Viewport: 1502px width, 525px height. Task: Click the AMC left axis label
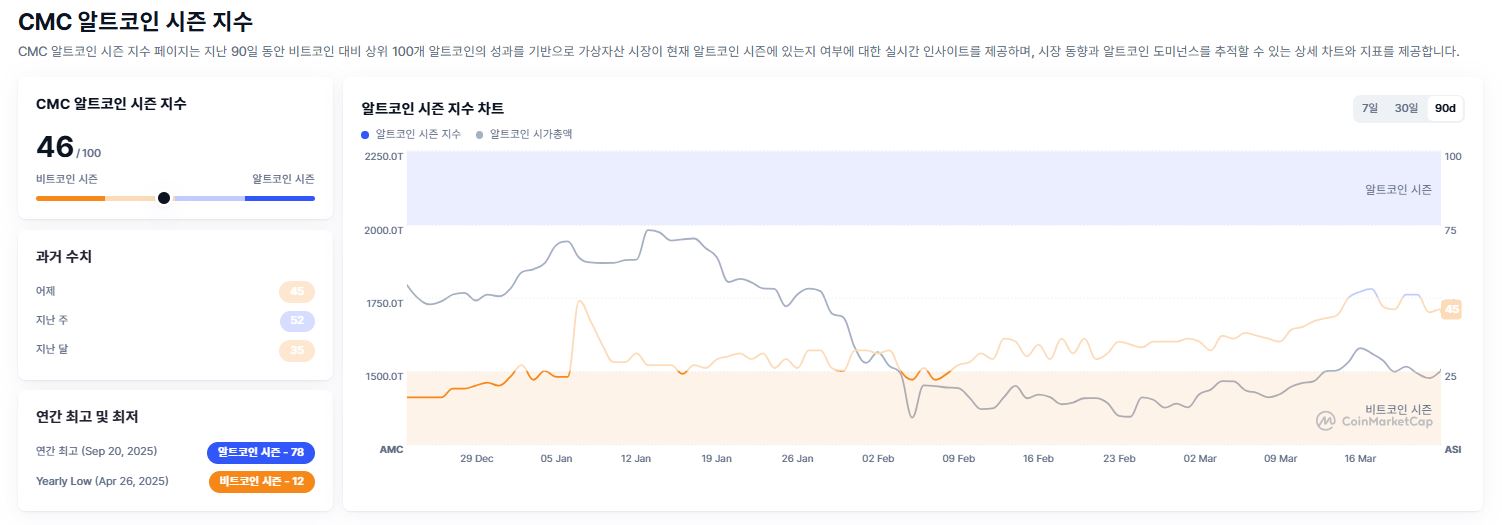391,449
